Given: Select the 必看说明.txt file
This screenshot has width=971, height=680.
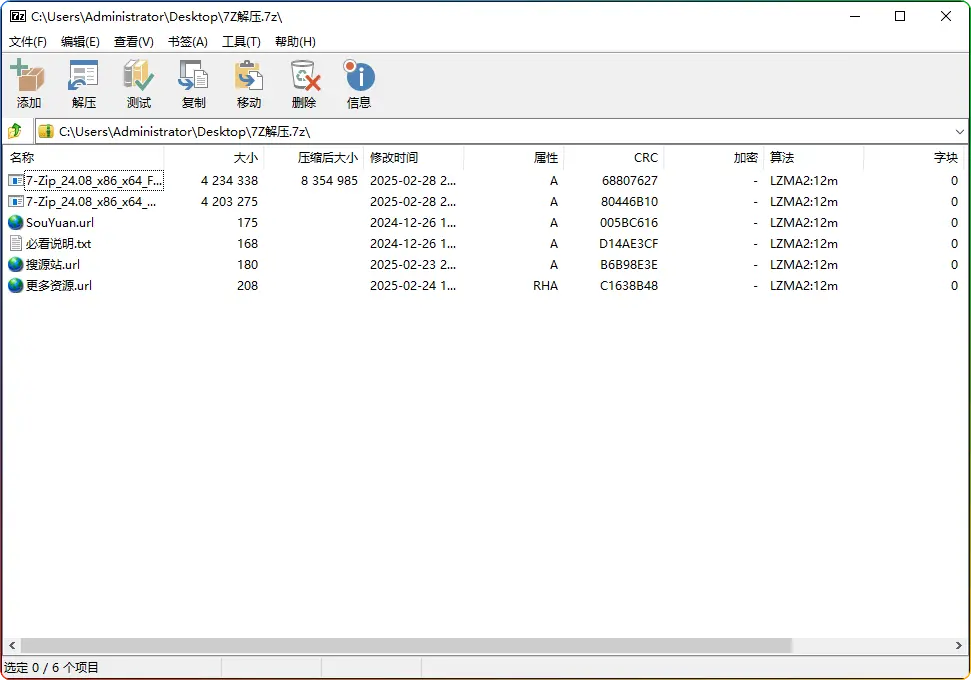Looking at the screenshot, I should [x=58, y=244].
